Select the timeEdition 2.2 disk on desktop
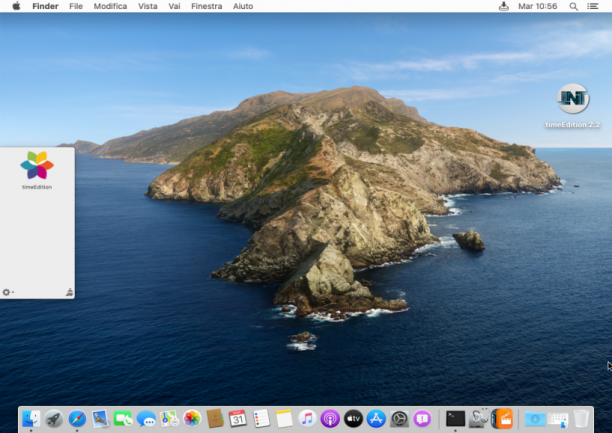612x433 pixels. [x=573, y=98]
